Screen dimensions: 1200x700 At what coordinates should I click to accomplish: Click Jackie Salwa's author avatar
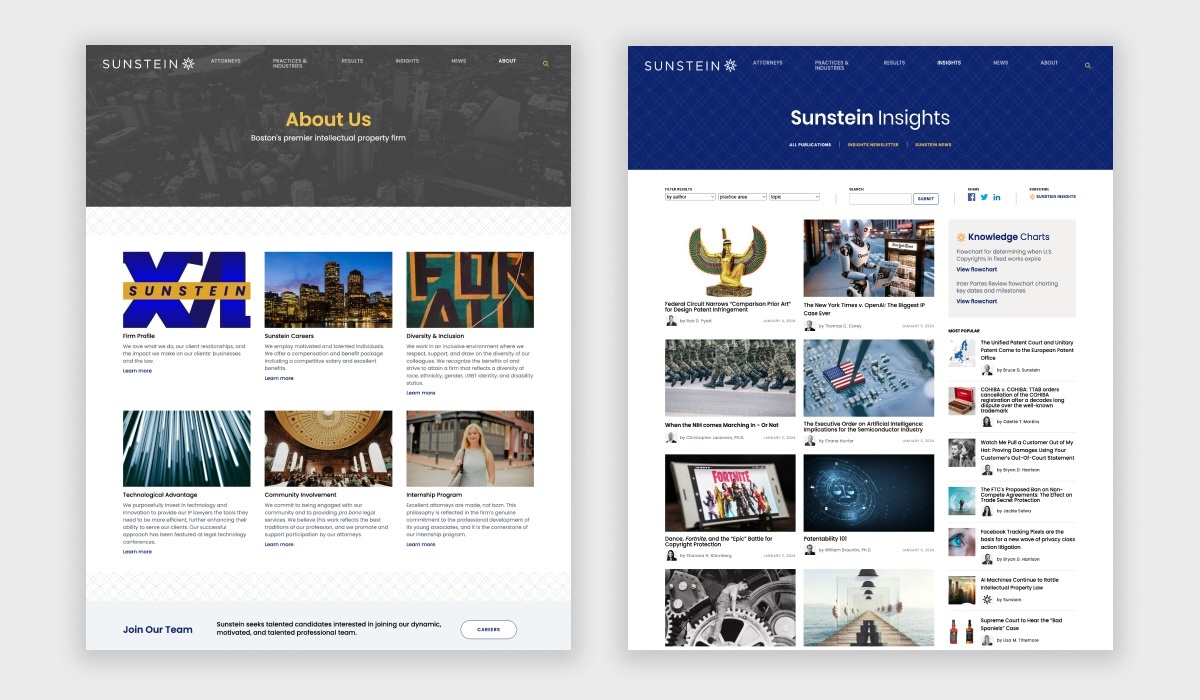(x=987, y=511)
